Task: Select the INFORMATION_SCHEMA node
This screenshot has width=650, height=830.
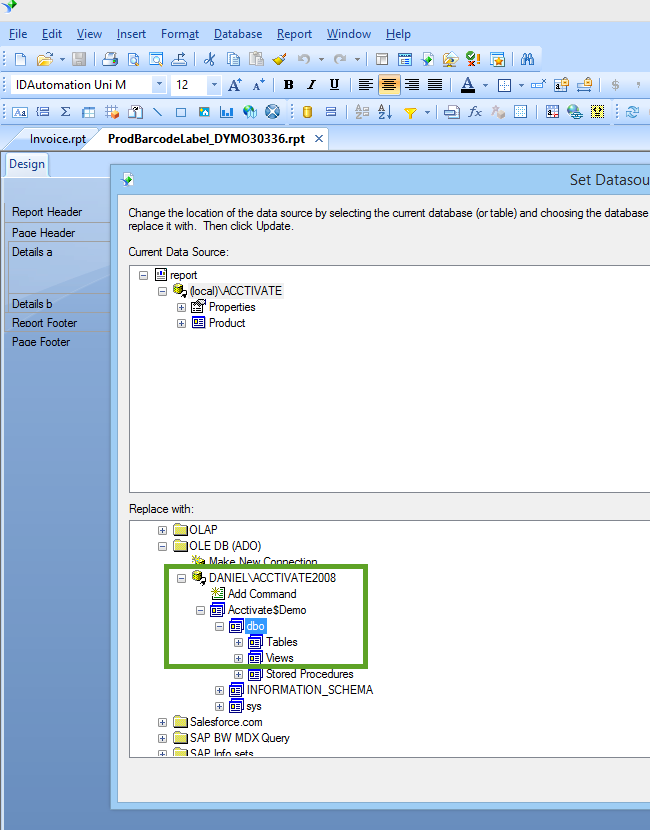Action: coord(310,690)
